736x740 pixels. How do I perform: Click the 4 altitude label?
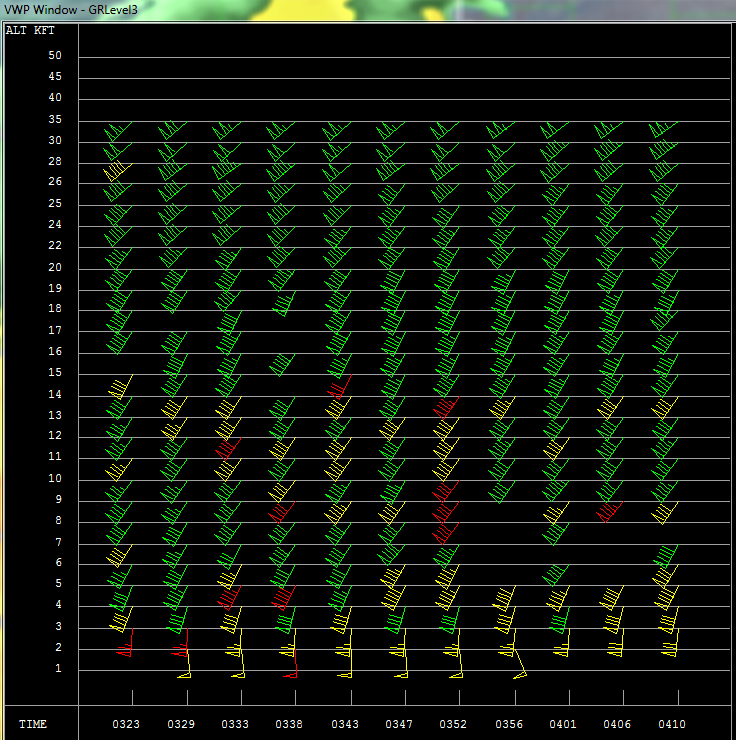coord(59,604)
